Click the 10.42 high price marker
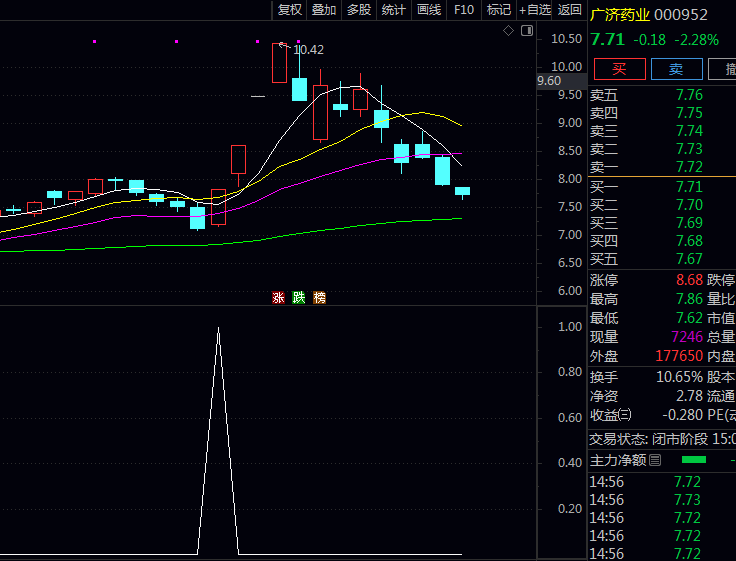This screenshot has height=561, width=736. coord(308,49)
